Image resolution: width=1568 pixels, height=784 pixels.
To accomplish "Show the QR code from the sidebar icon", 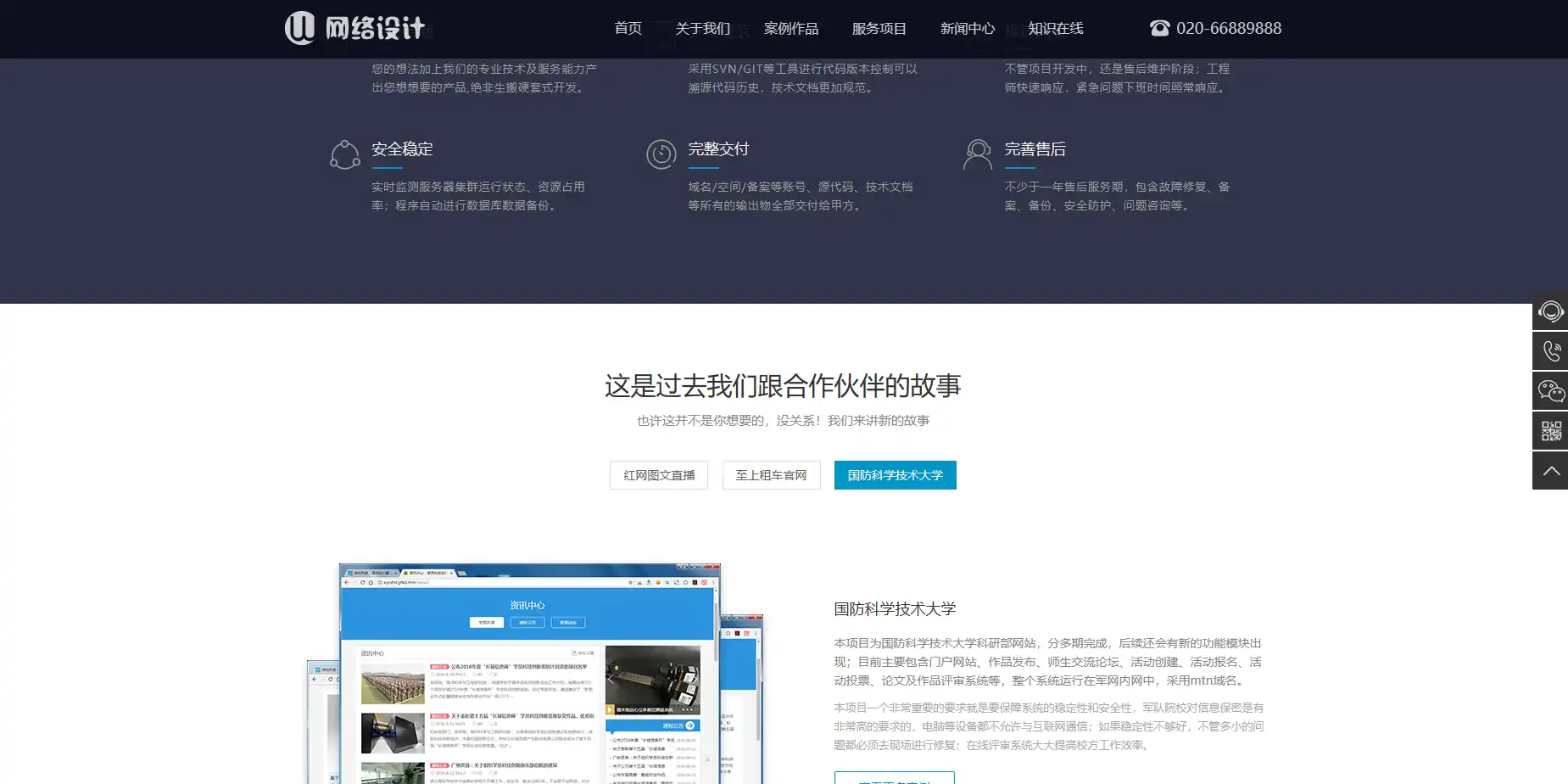I will click(x=1550, y=430).
